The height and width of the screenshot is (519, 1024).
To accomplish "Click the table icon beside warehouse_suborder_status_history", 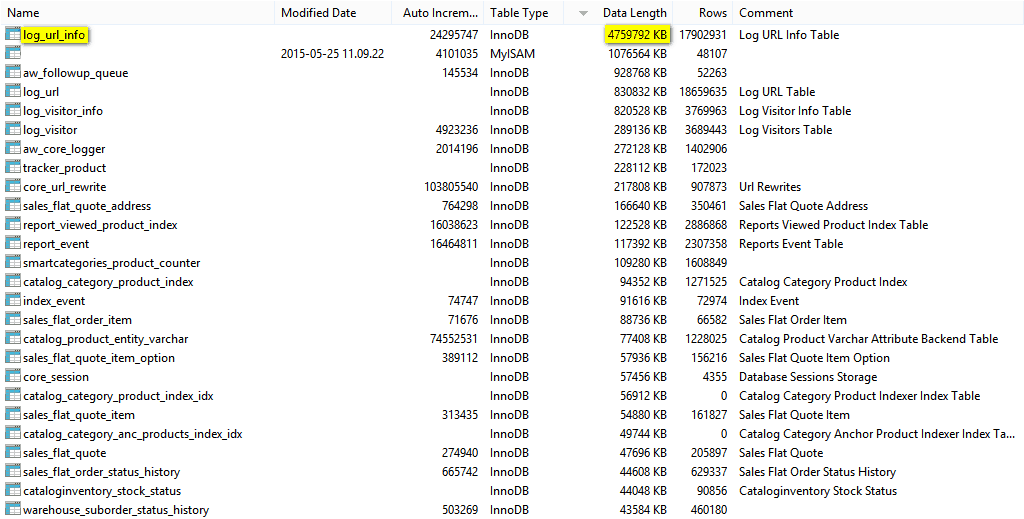I will (x=12, y=509).
